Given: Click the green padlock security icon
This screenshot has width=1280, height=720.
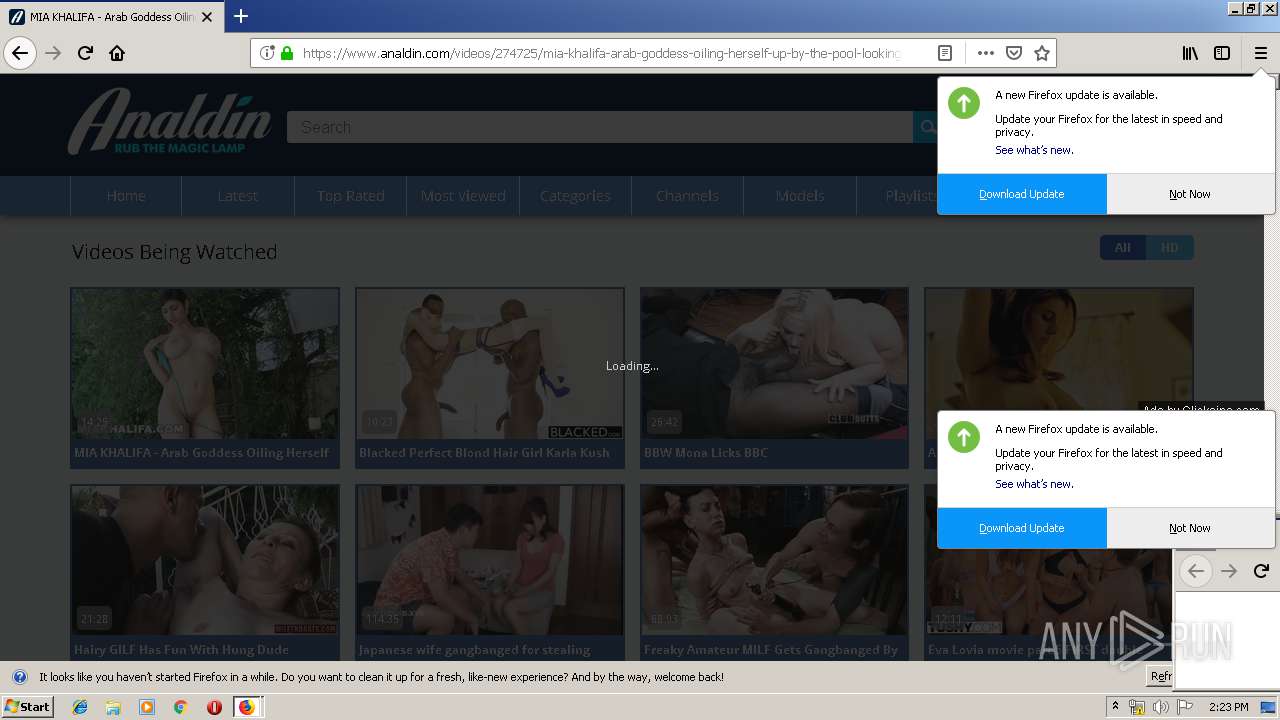Looking at the screenshot, I should [x=287, y=53].
